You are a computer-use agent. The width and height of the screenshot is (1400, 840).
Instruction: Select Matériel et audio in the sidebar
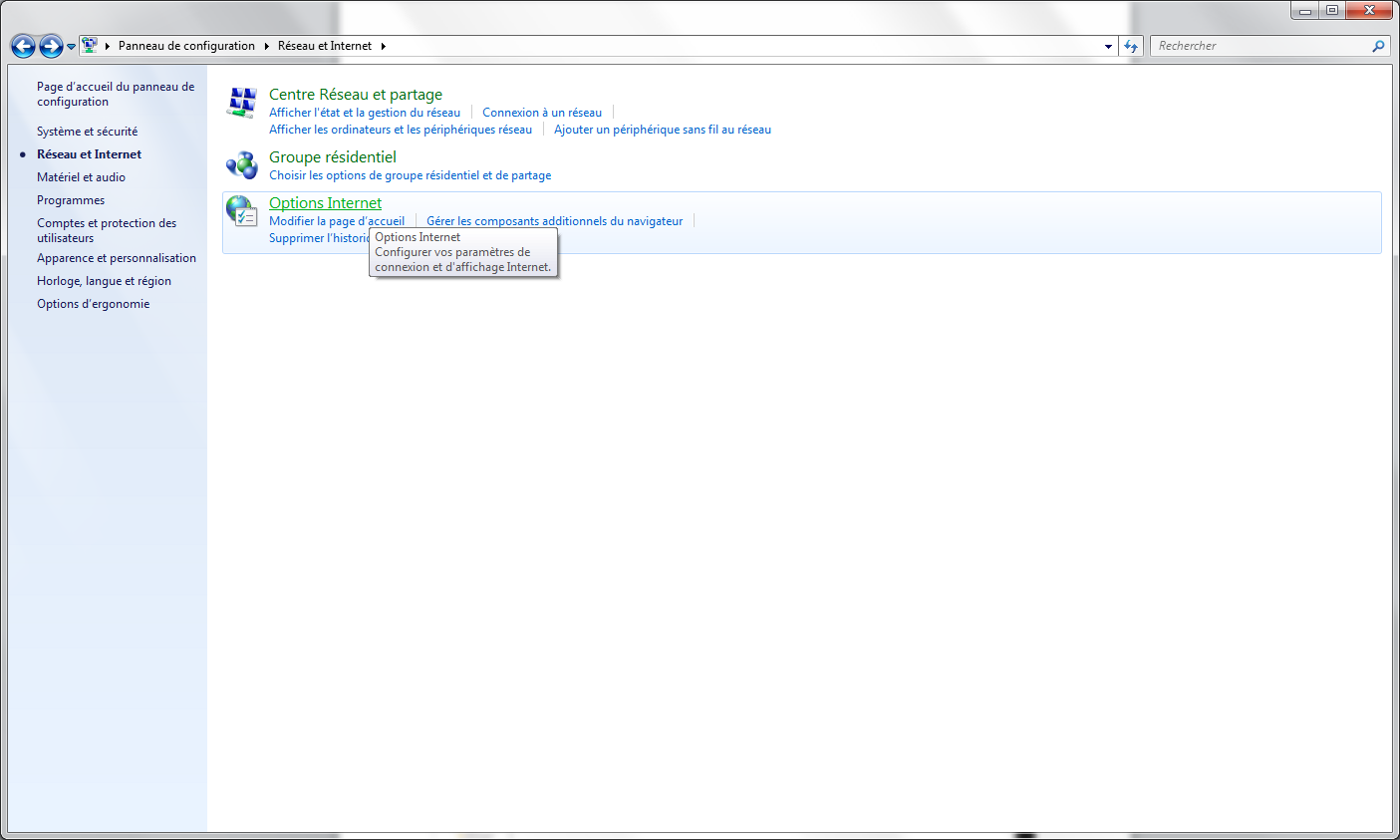pos(82,177)
